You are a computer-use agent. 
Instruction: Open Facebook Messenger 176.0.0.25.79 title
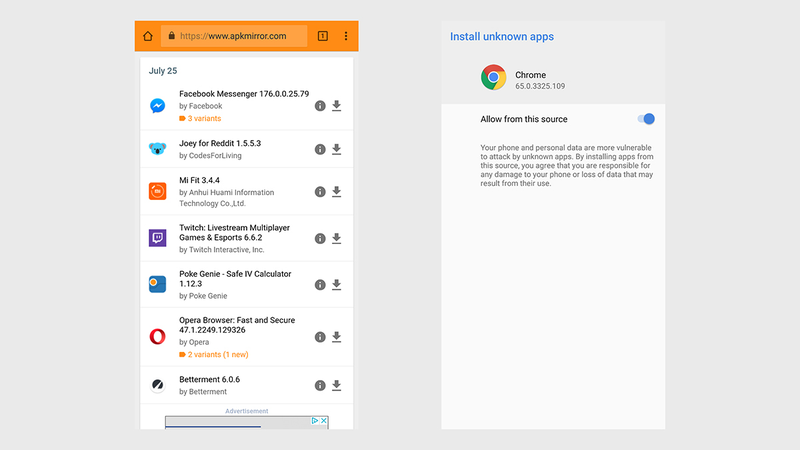pos(244,94)
